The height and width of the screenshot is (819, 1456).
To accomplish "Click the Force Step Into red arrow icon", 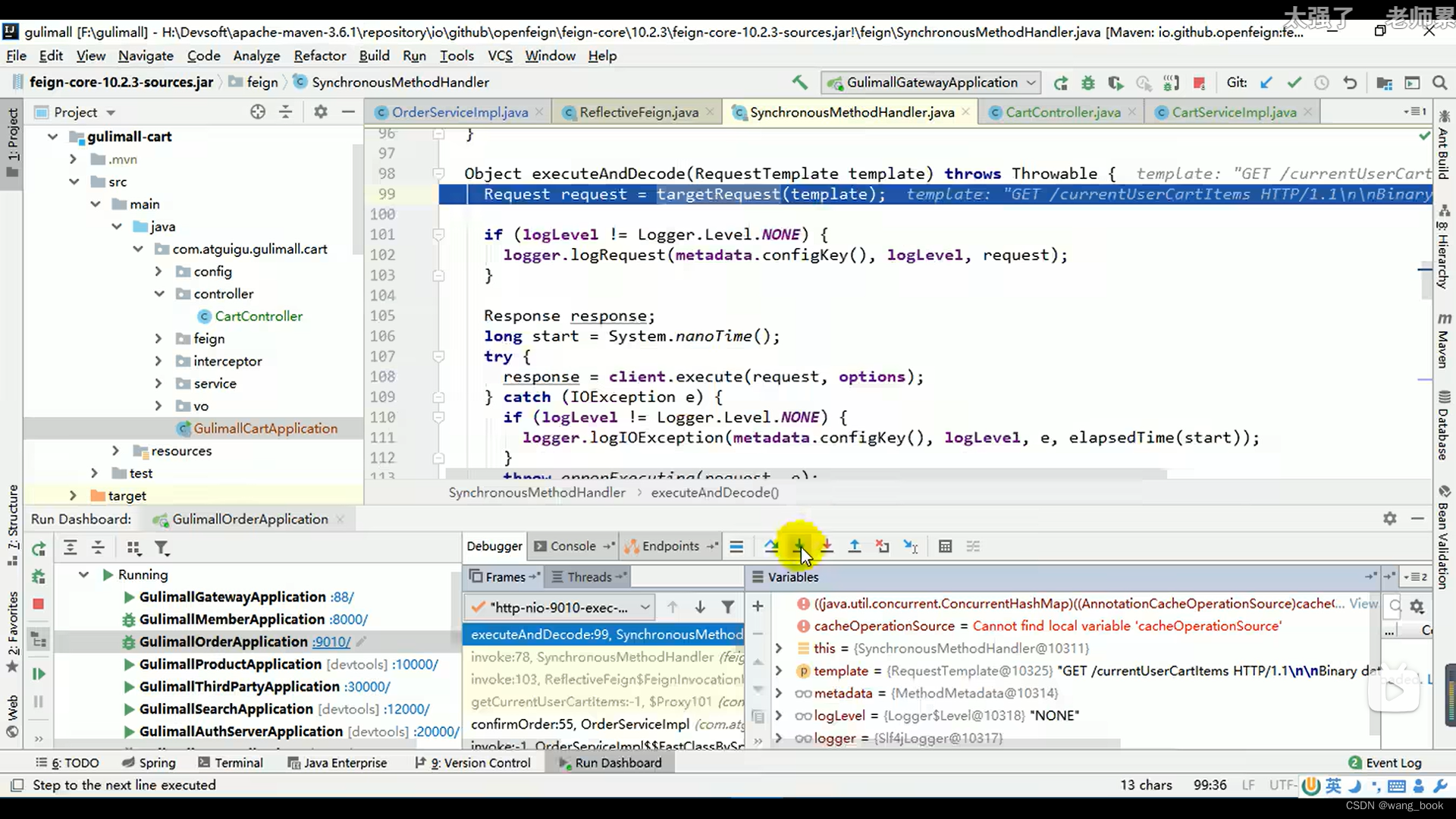I will [827, 546].
